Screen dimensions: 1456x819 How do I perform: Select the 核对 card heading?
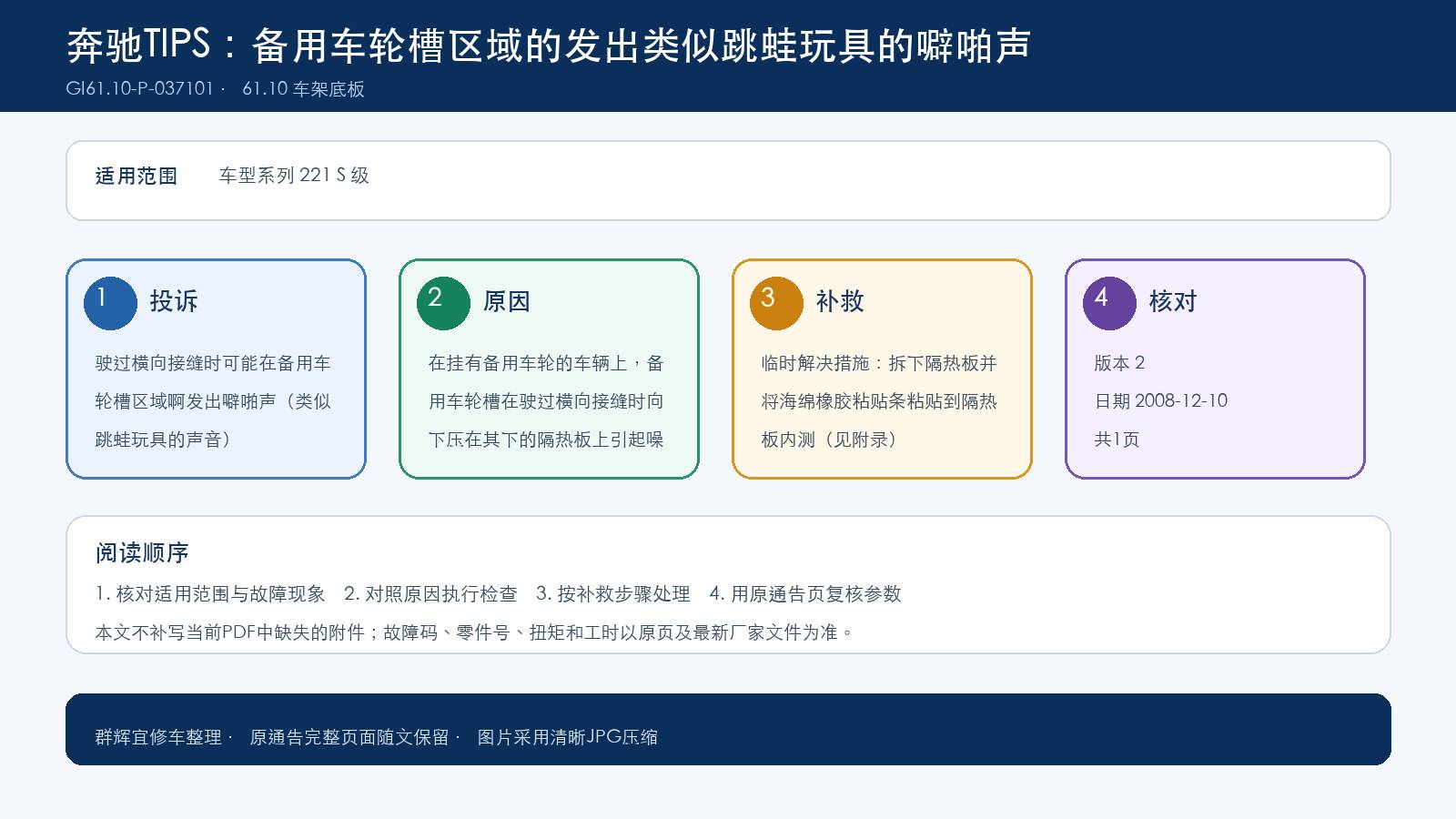[1173, 301]
